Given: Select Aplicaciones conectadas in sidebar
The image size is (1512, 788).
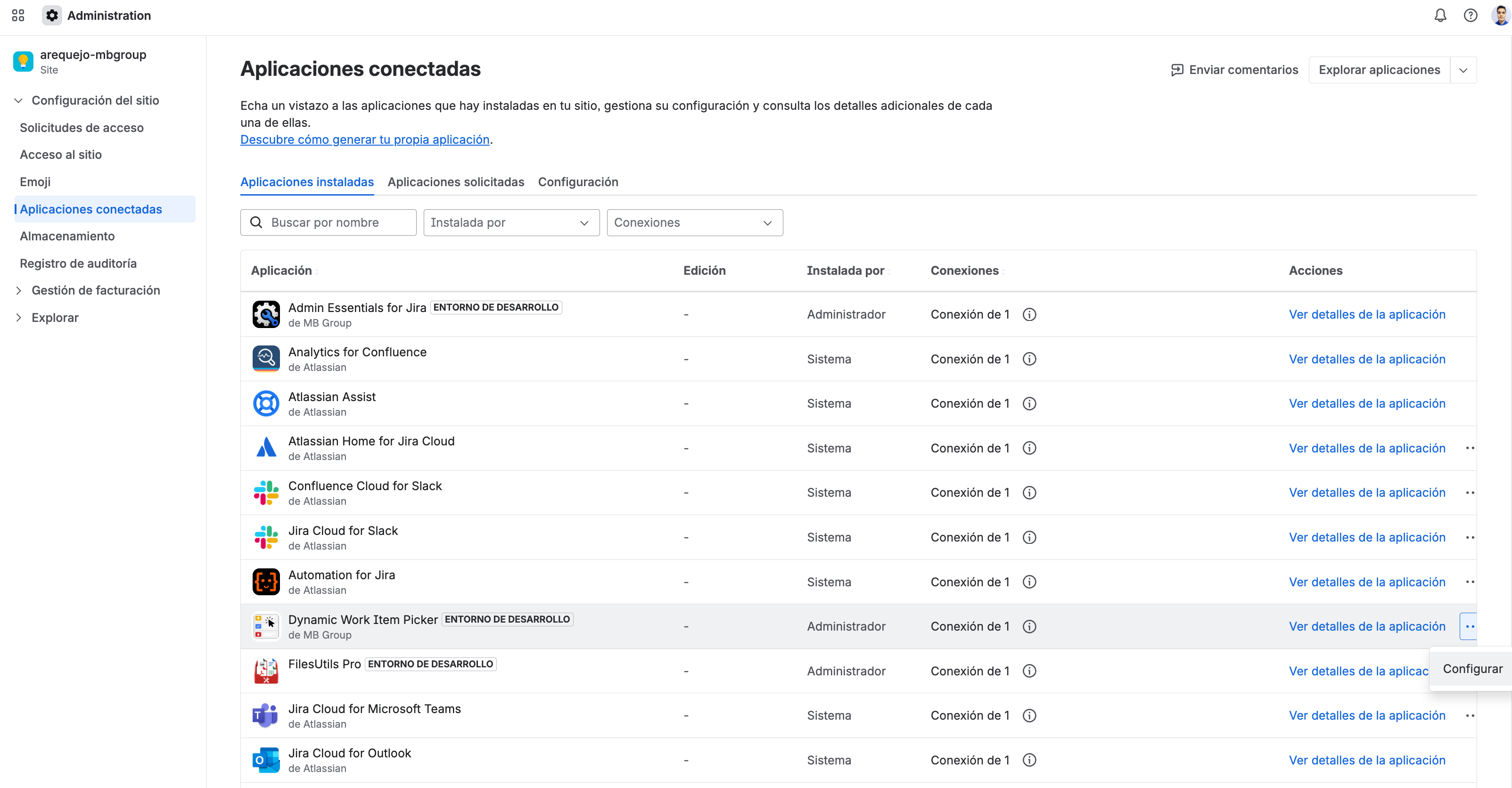Looking at the screenshot, I should pos(105,209).
